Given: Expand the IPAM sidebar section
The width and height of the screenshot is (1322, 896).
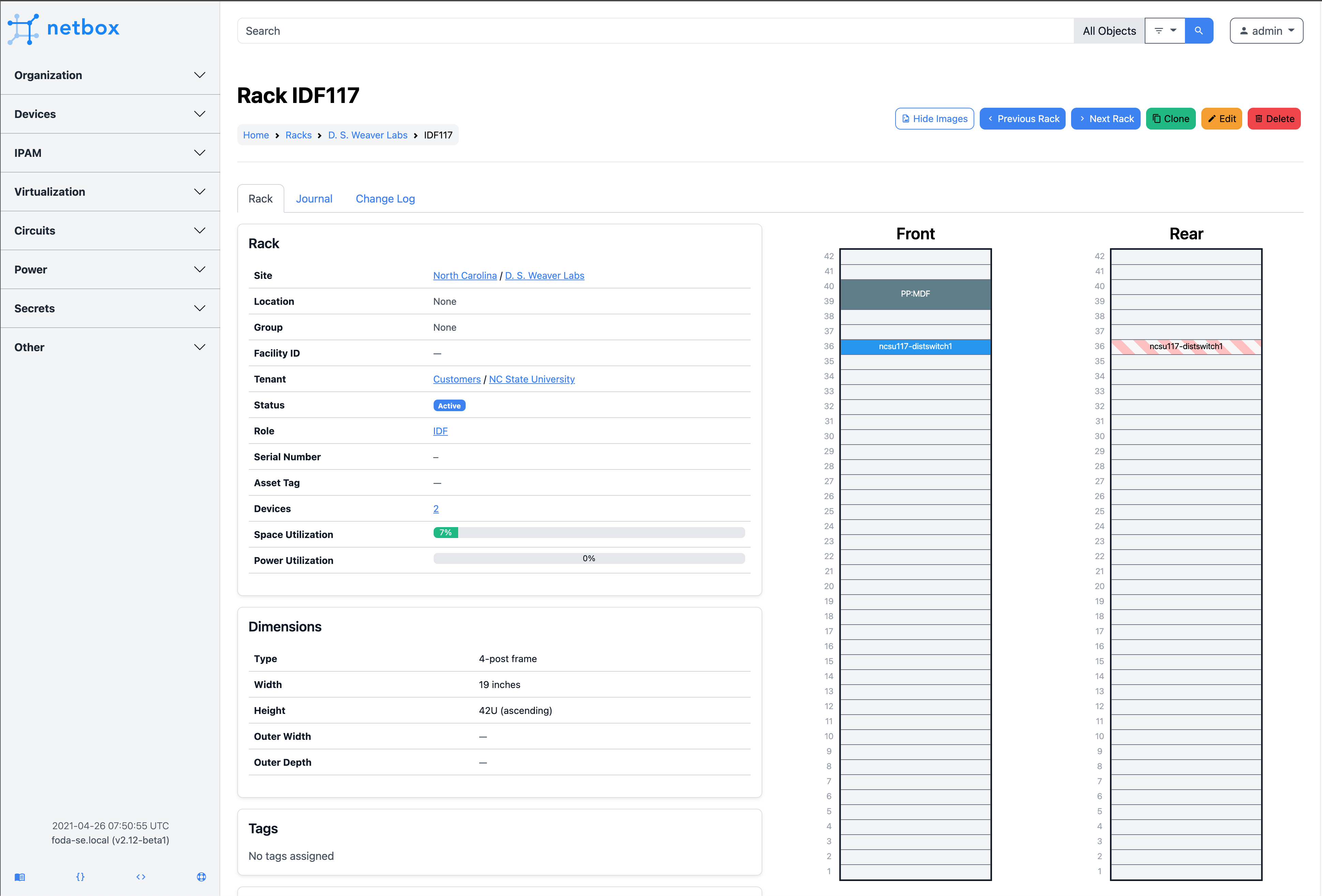Looking at the screenshot, I should 110,152.
